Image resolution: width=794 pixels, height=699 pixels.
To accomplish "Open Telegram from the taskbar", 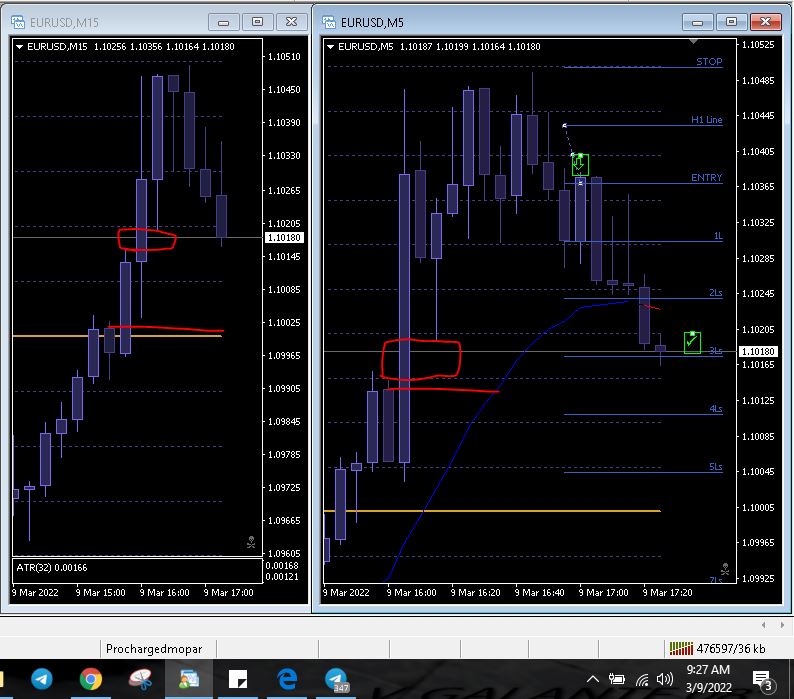I will pyautogui.click(x=42, y=679).
